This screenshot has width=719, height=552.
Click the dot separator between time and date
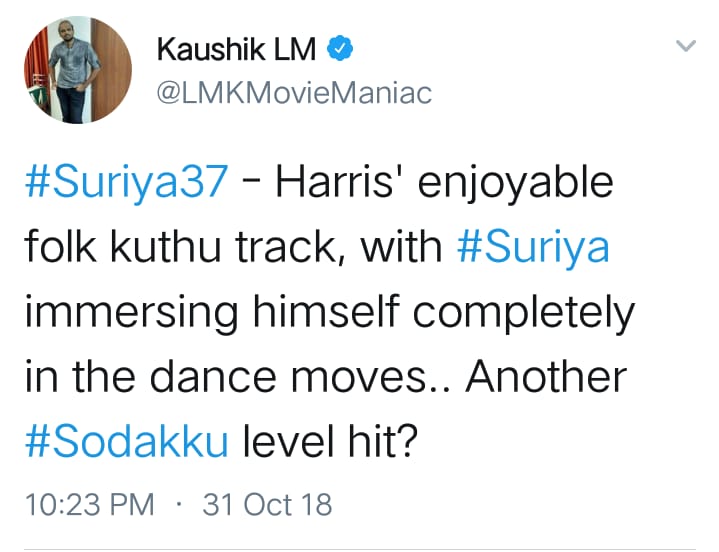click(179, 505)
